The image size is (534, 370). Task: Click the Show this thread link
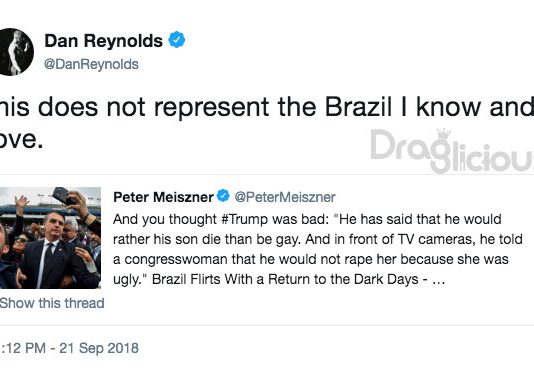pyautogui.click(x=52, y=303)
